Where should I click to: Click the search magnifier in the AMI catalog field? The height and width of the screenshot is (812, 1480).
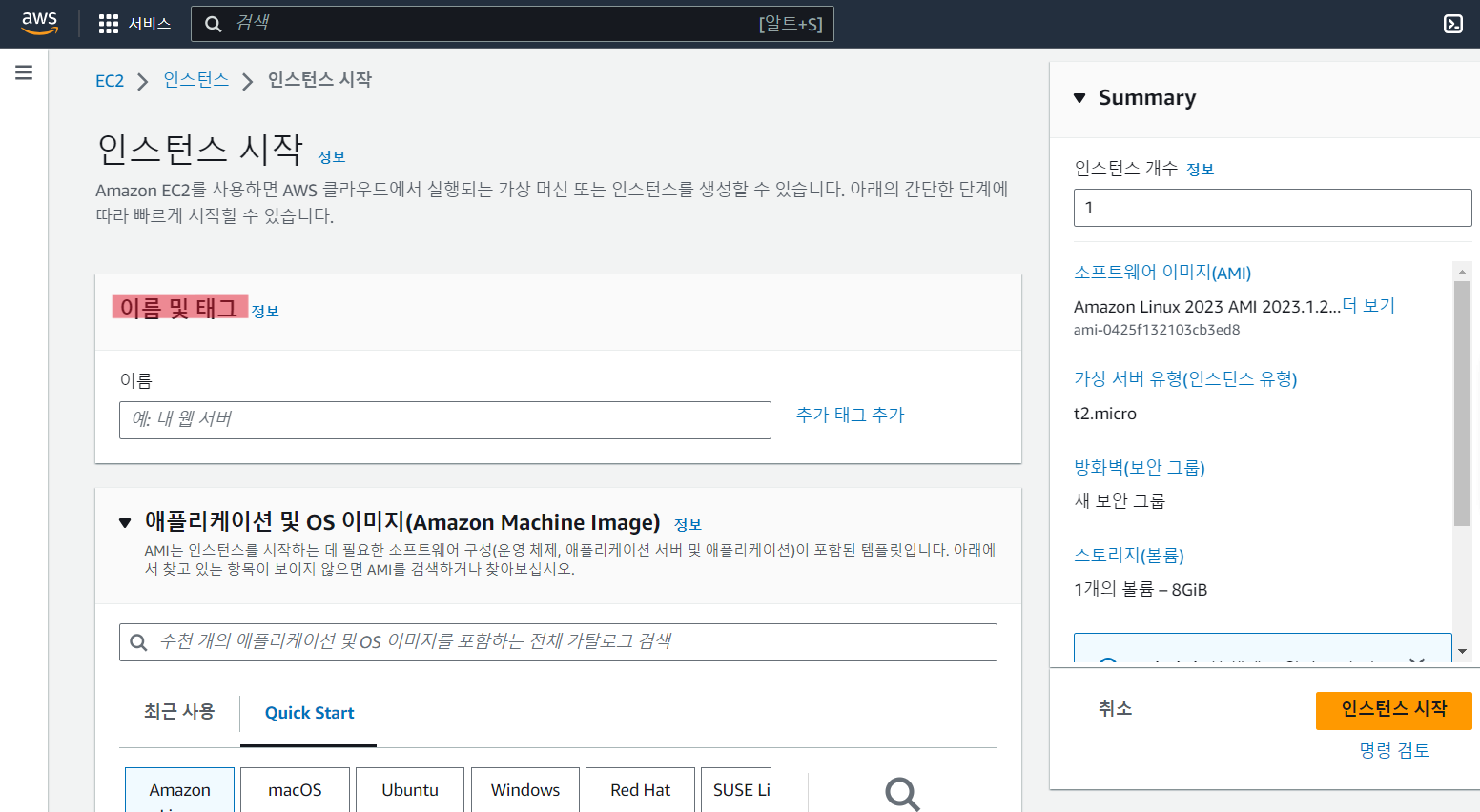[138, 642]
